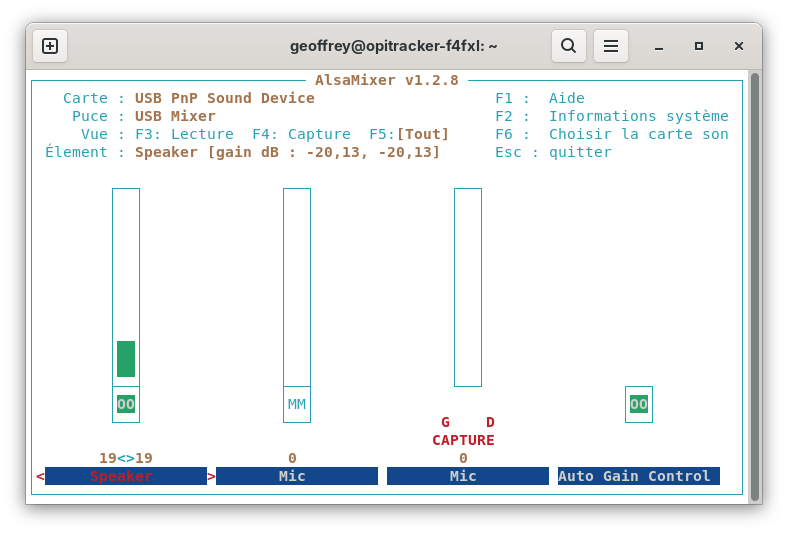Click the left arrow beside Speaker
This screenshot has width=788, height=533.
(x=40, y=476)
